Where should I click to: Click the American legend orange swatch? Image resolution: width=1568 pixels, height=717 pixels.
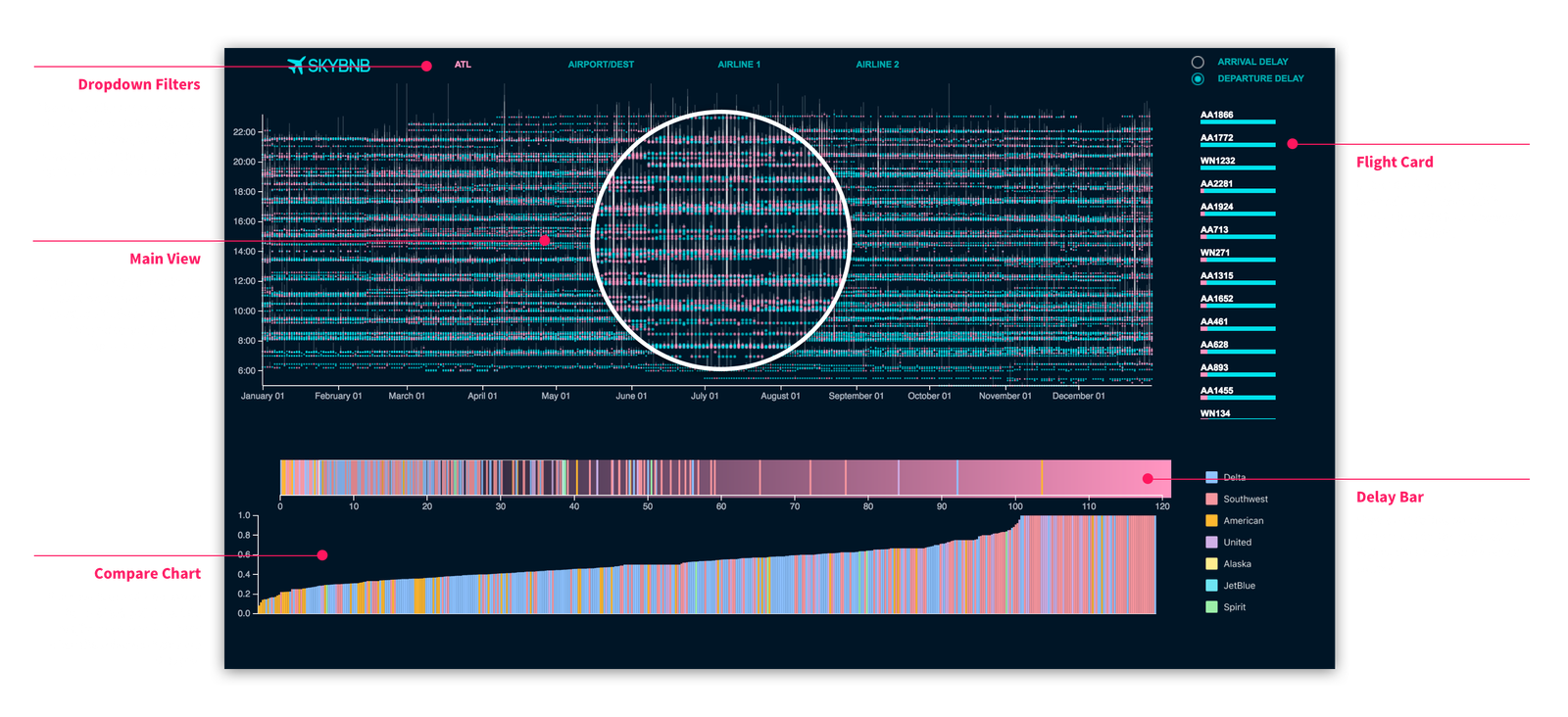click(x=1211, y=521)
